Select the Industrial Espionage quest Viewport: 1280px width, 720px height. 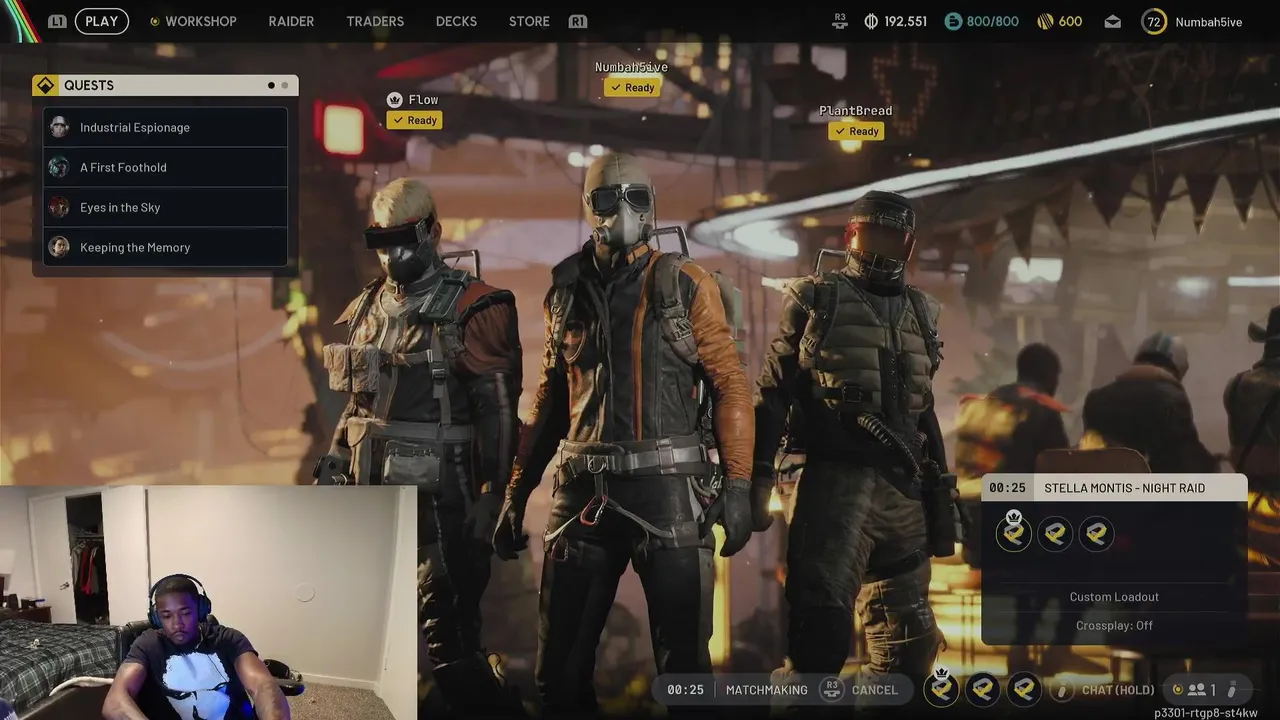click(x=165, y=127)
